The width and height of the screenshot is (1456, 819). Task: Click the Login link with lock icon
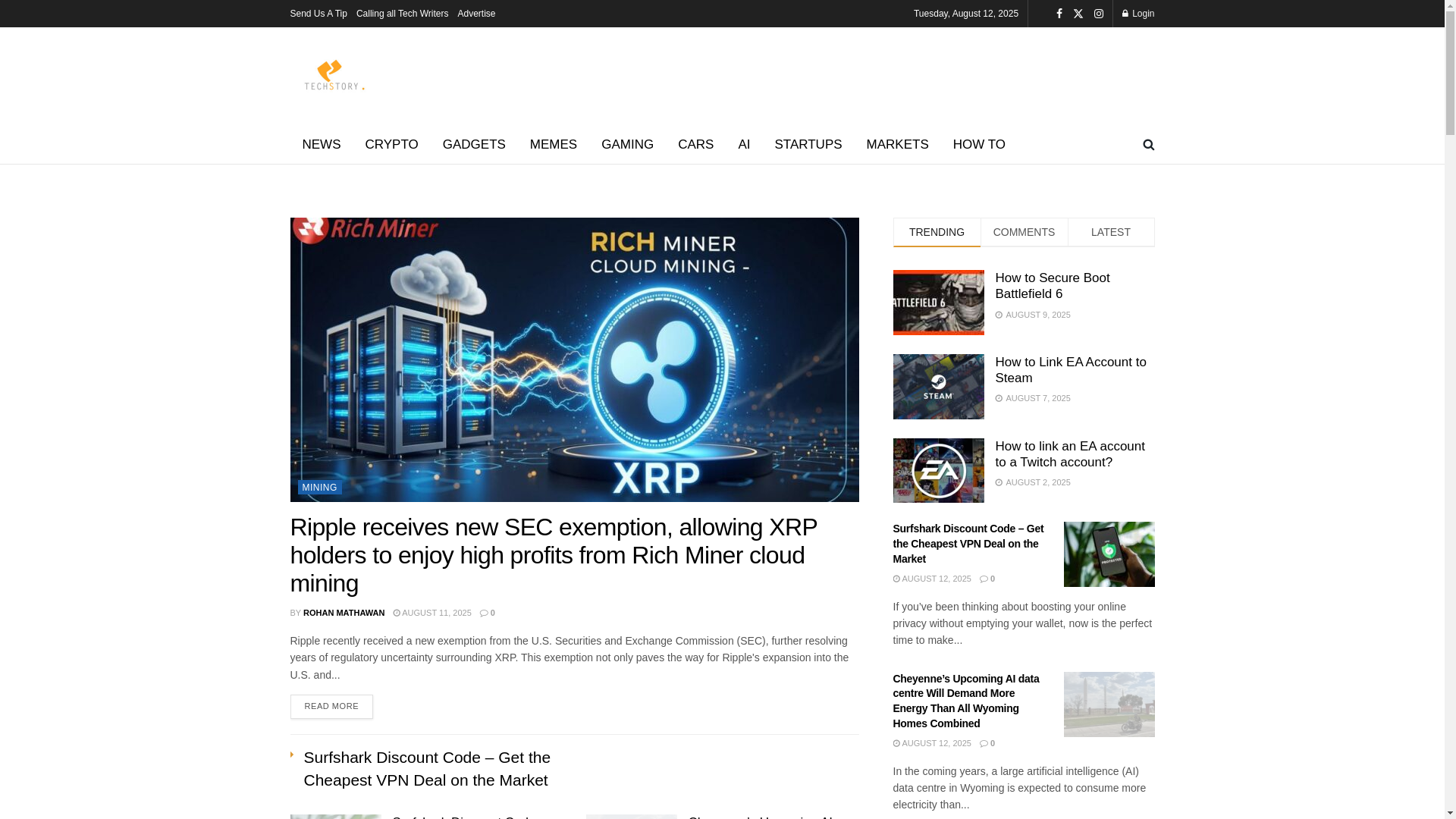point(1137,14)
